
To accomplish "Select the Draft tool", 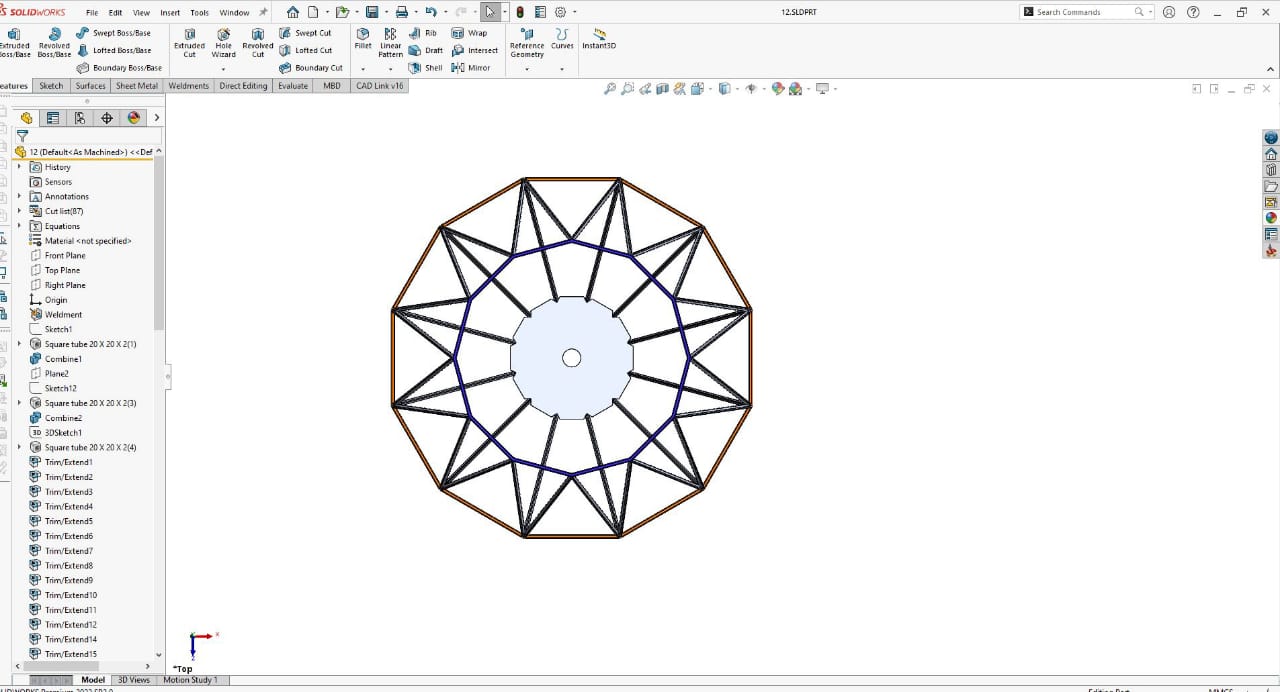I will click(426, 50).
